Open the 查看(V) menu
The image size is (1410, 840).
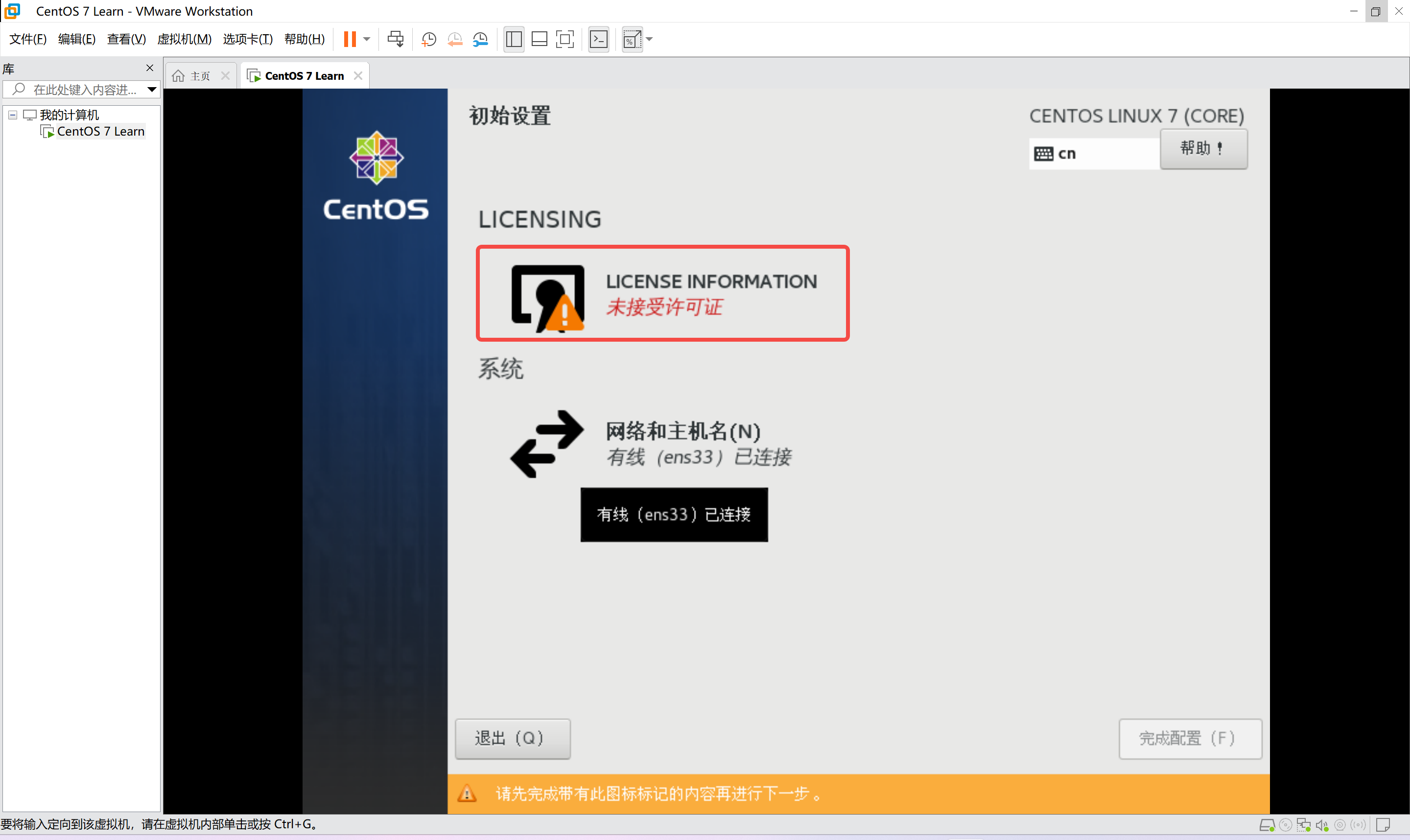click(126, 39)
